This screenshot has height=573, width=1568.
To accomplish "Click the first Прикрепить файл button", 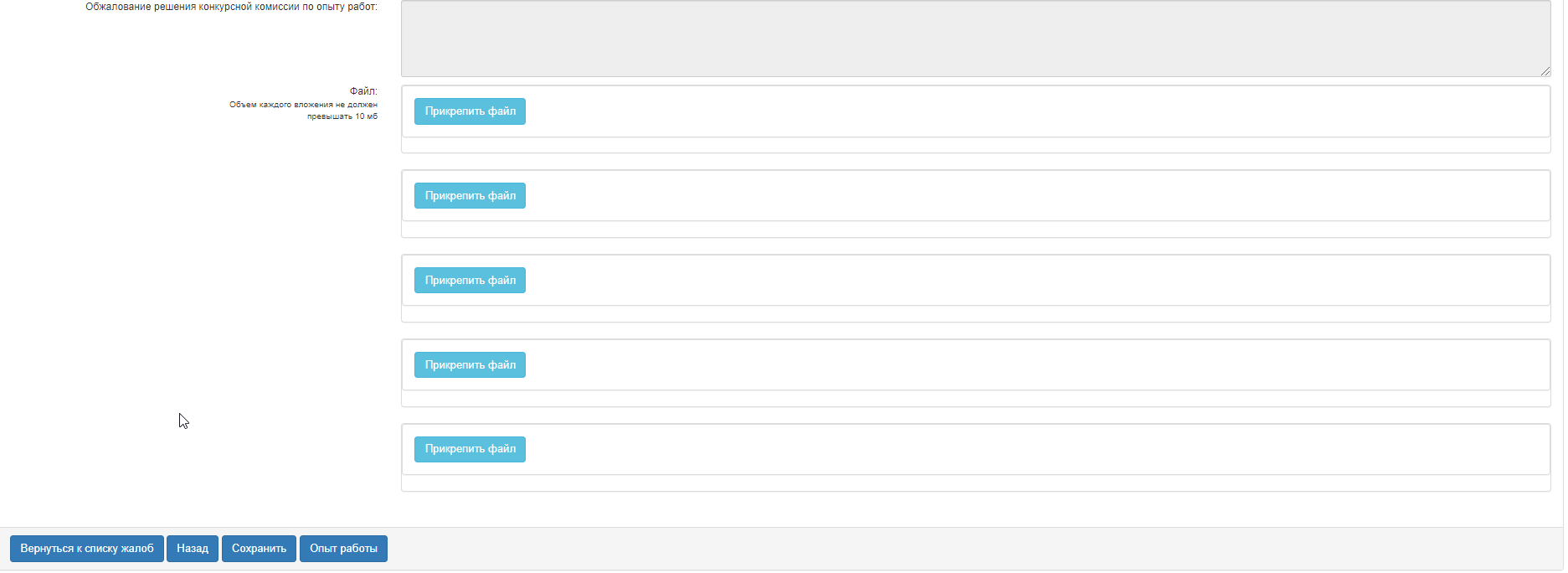I will coord(470,111).
